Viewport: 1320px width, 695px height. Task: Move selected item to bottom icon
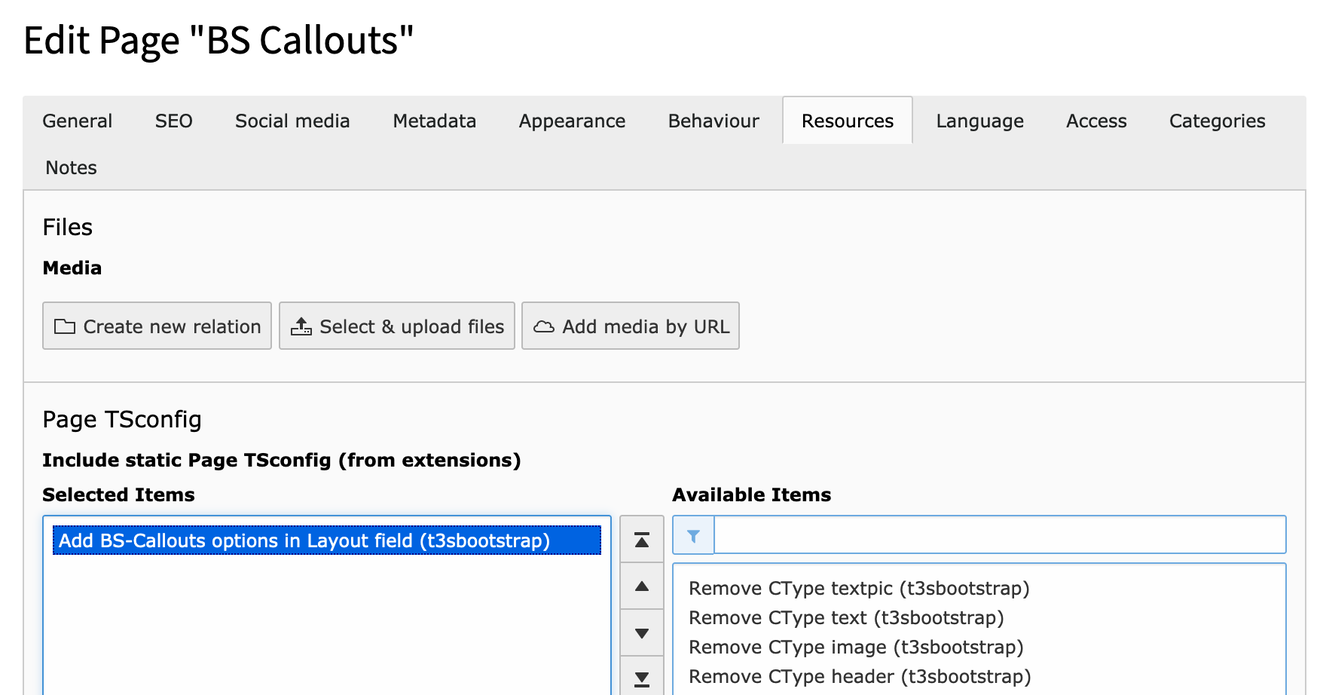[x=642, y=678]
